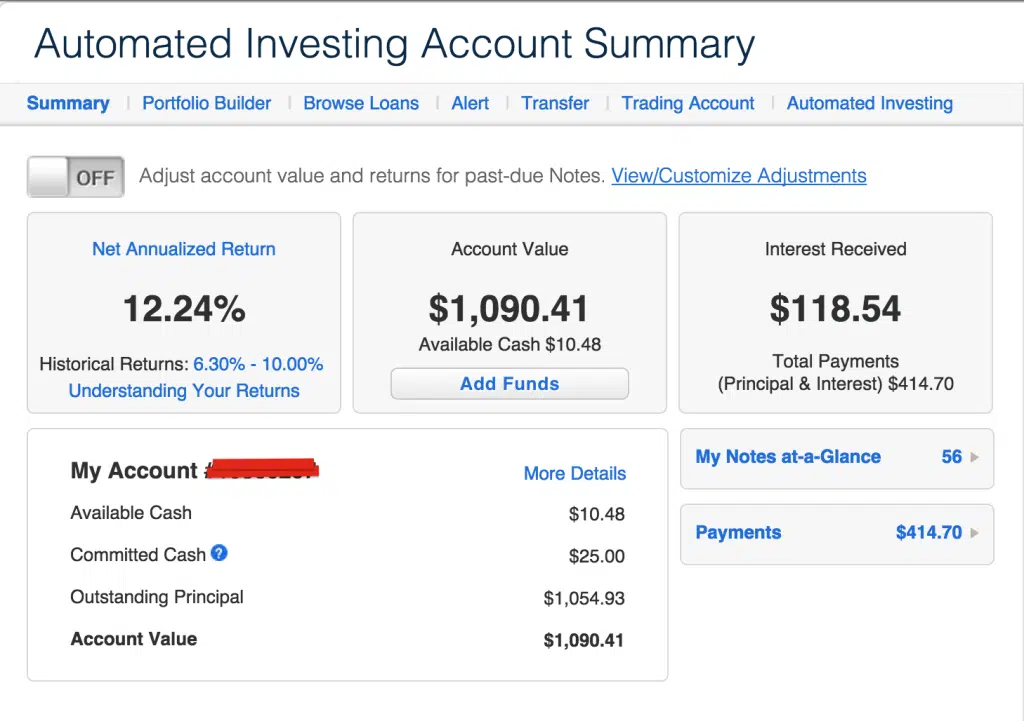Screen dimensions: 1024x721
Task: Toggle the past-due Notes adjustment switch on
Action: [x=75, y=176]
